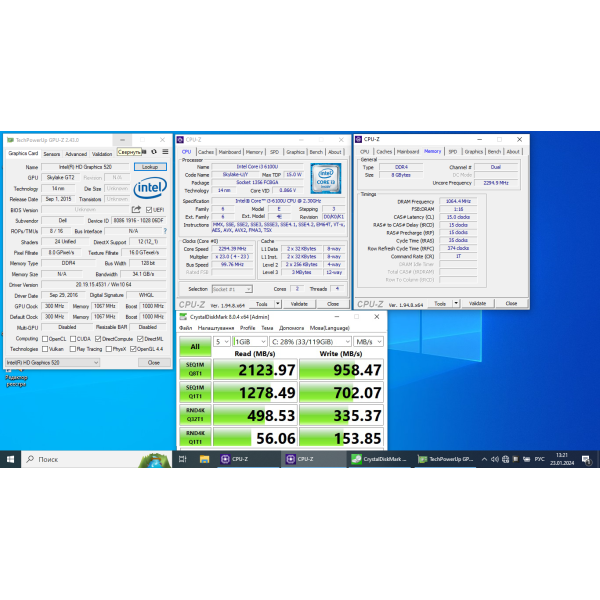Viewport: 600px width, 600px height.
Task: Open the MB/s unit dropdown
Action: 368,342
